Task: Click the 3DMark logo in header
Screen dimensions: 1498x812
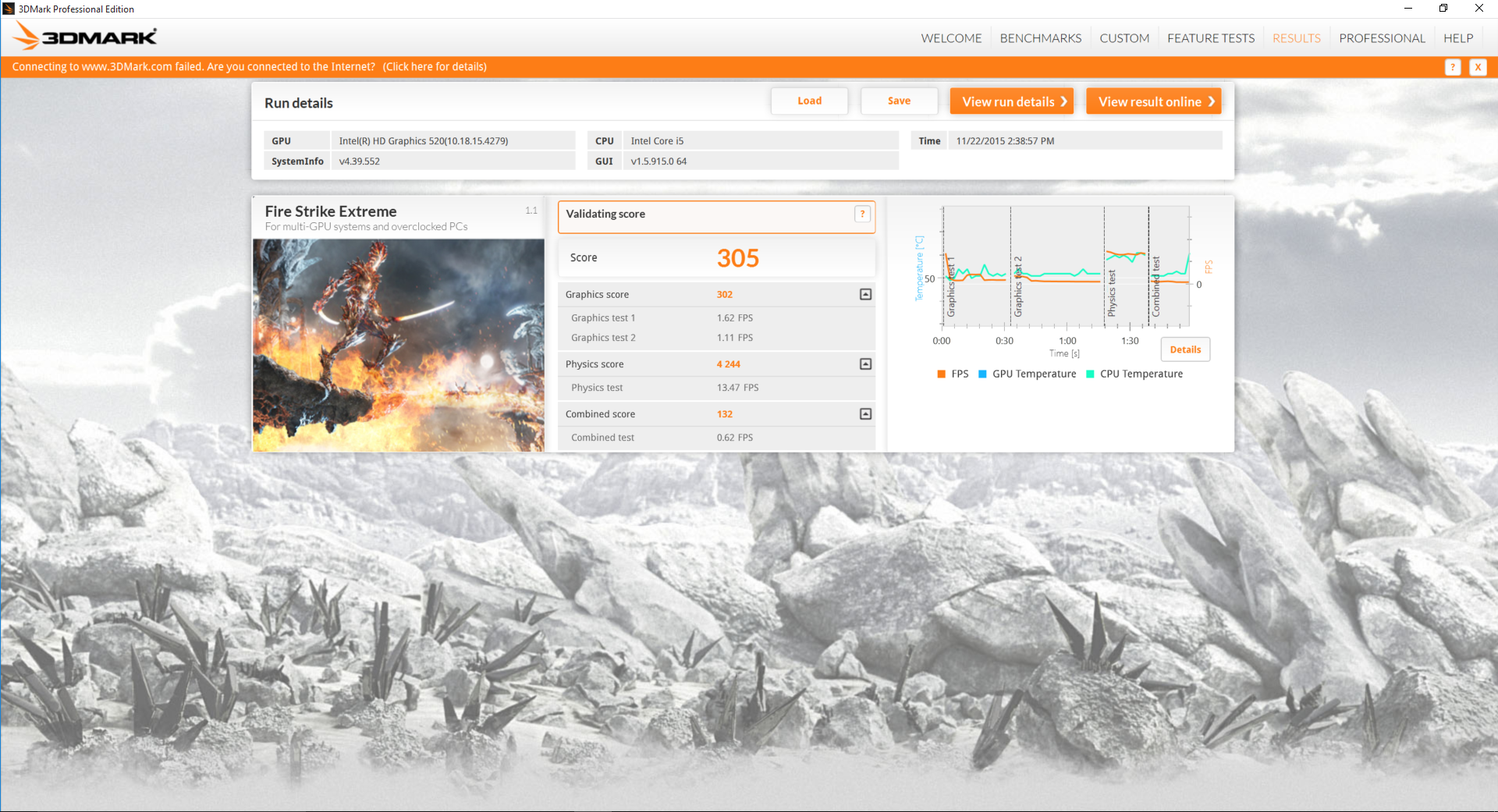Action: pyautogui.click(x=86, y=37)
